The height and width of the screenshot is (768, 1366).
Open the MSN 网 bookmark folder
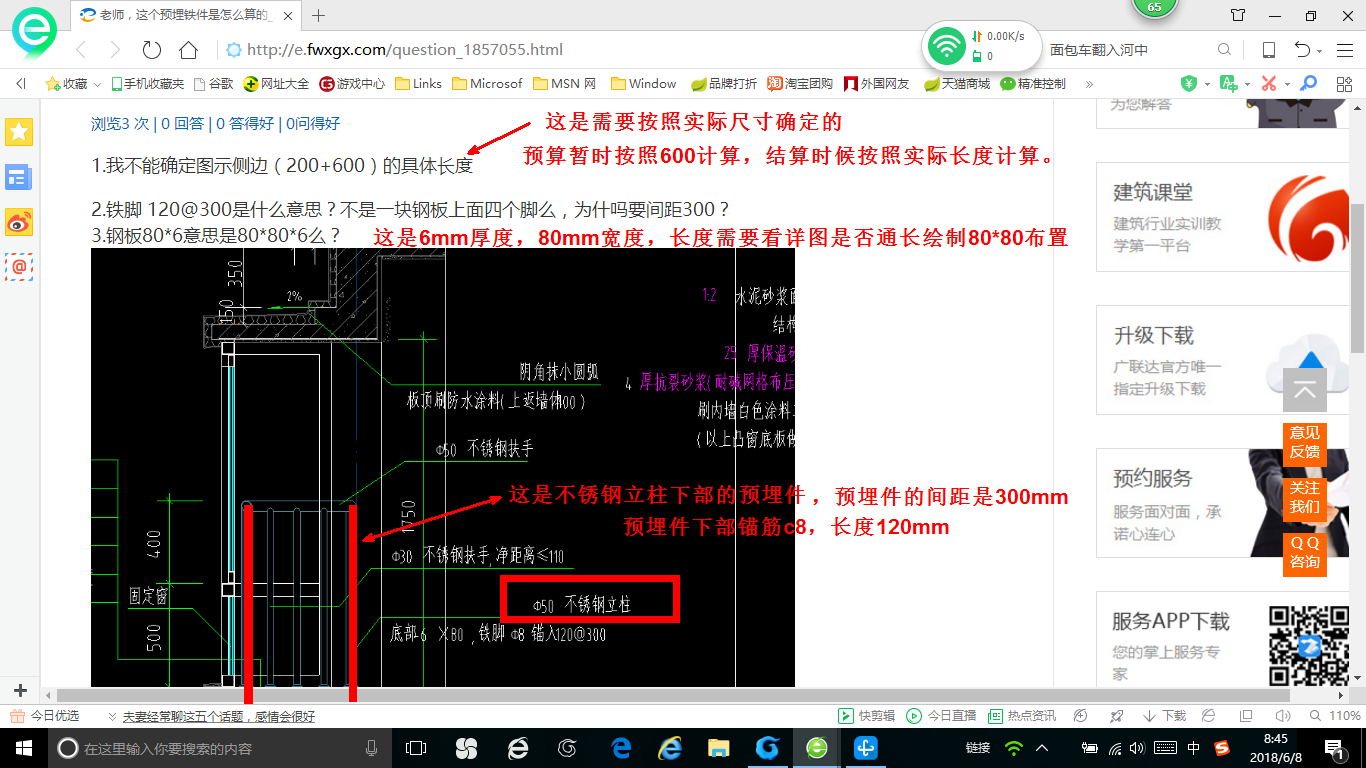click(565, 84)
